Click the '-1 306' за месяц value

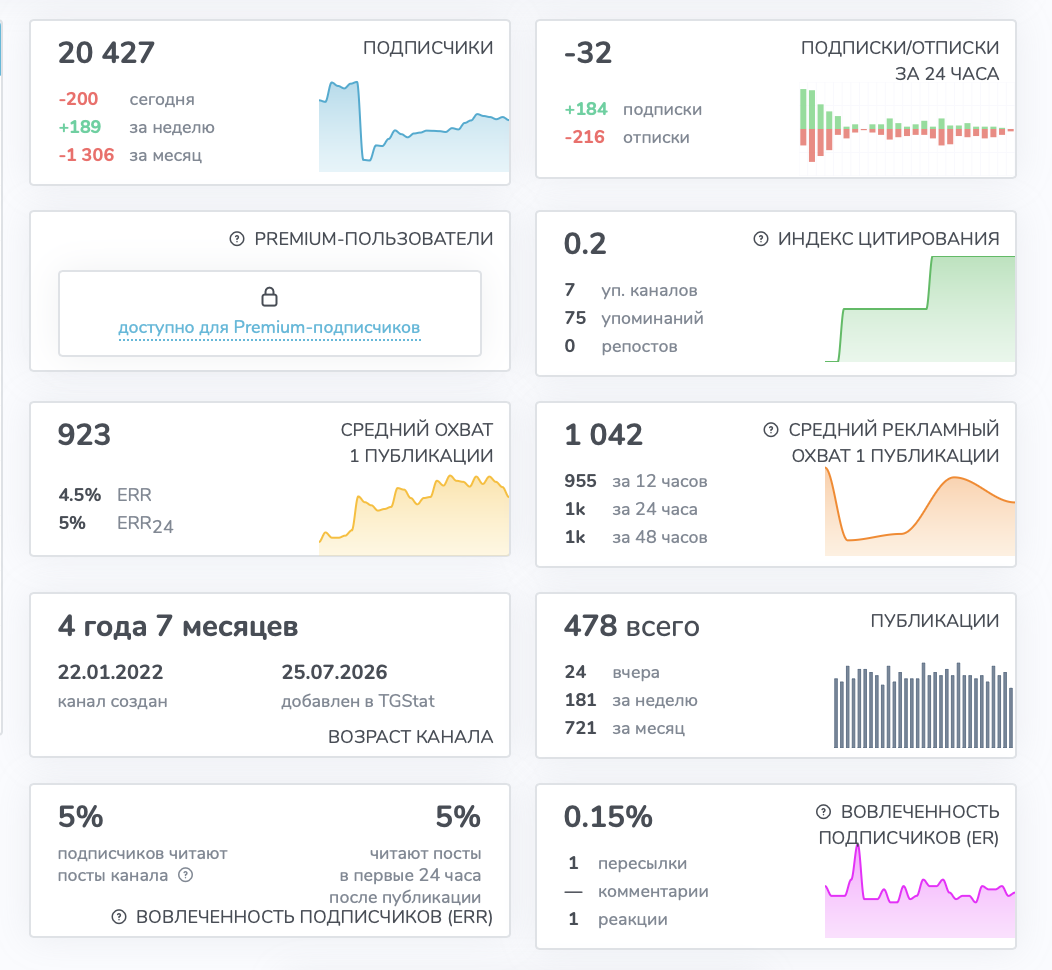point(86,155)
